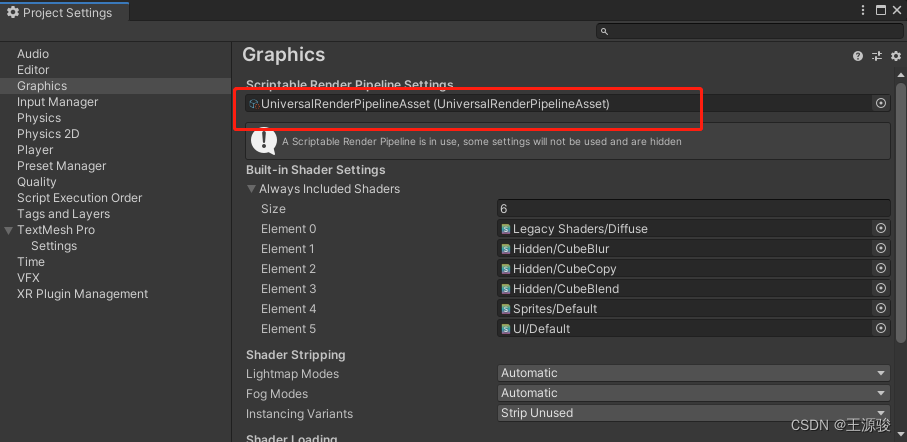Click the Fog Modes label
This screenshot has width=907, height=442.
[276, 394]
